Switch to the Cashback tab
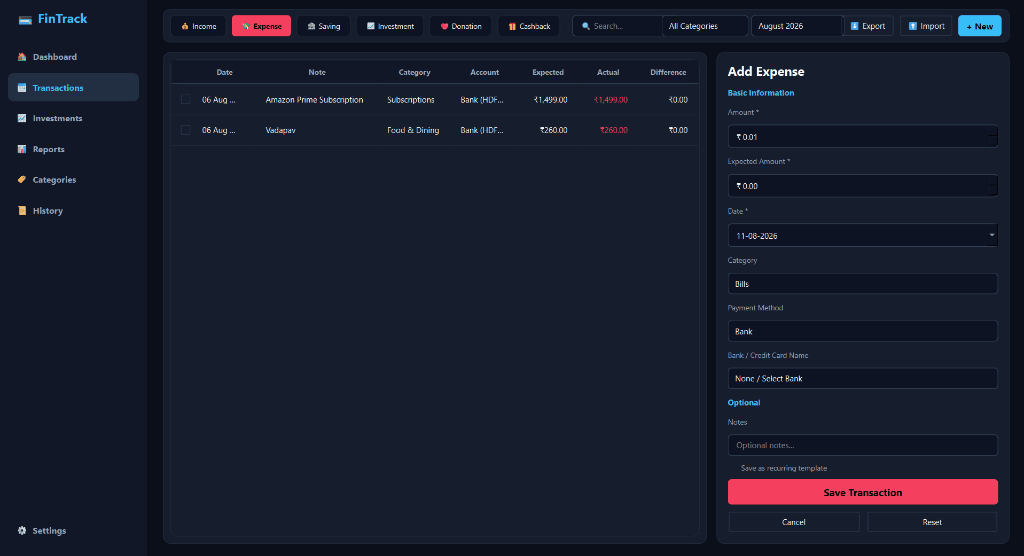 (529, 26)
